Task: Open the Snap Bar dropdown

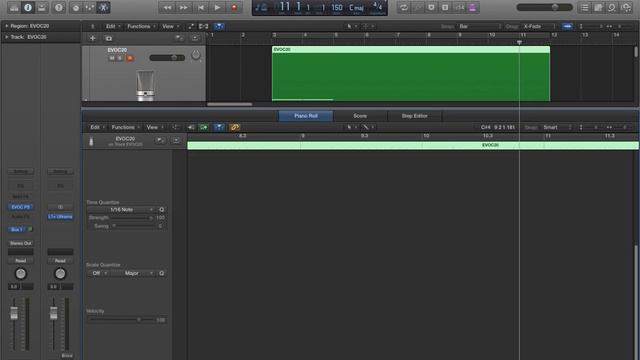Action: (479, 27)
